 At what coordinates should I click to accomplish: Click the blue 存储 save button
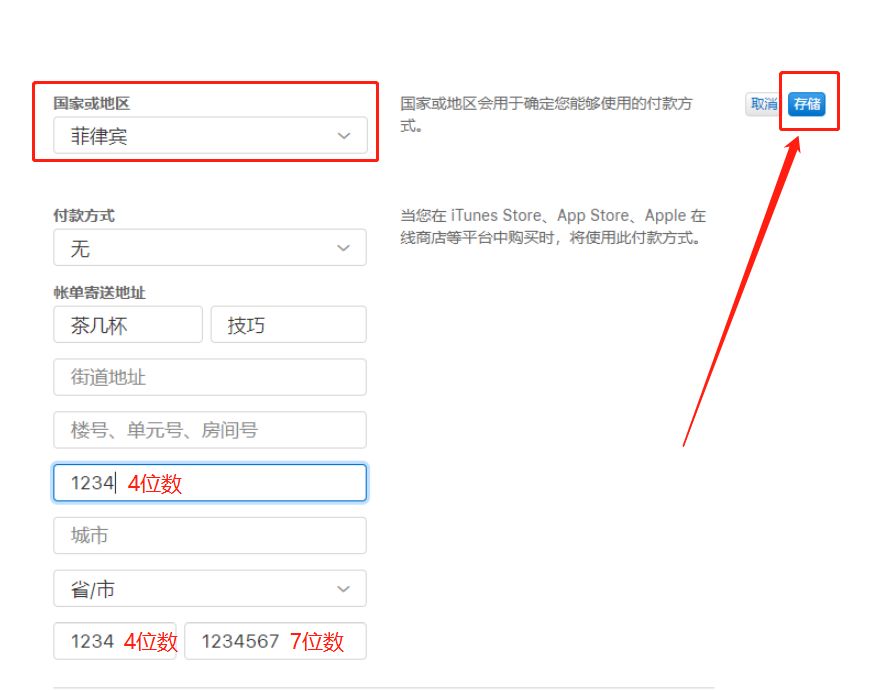[x=808, y=104]
